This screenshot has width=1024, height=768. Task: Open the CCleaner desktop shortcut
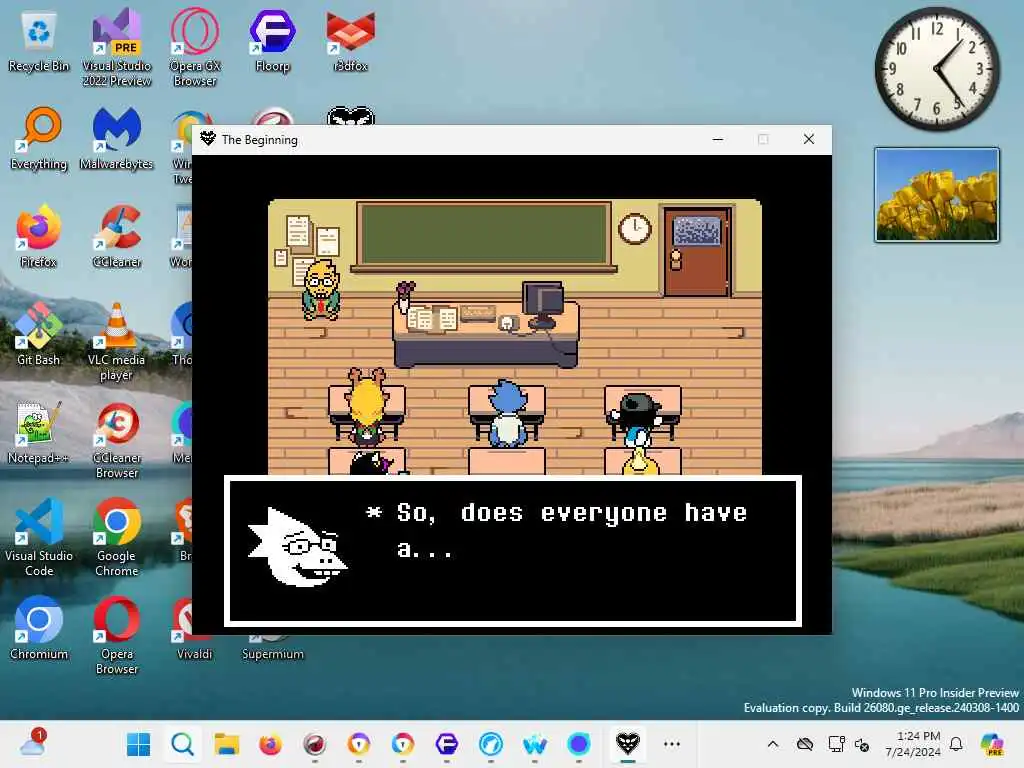117,236
